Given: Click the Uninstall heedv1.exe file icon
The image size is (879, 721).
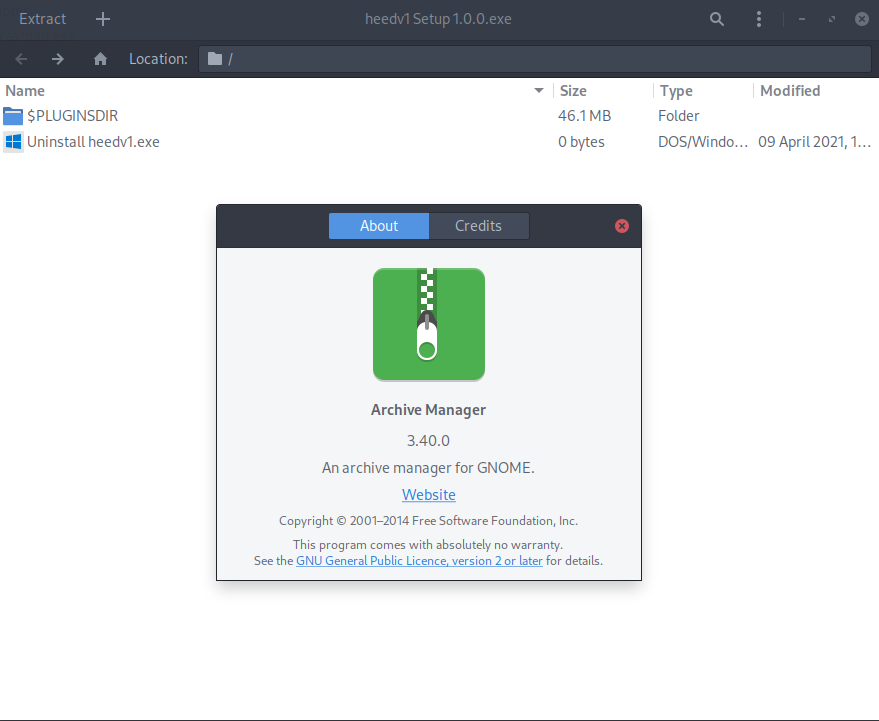Looking at the screenshot, I should (x=13, y=142).
